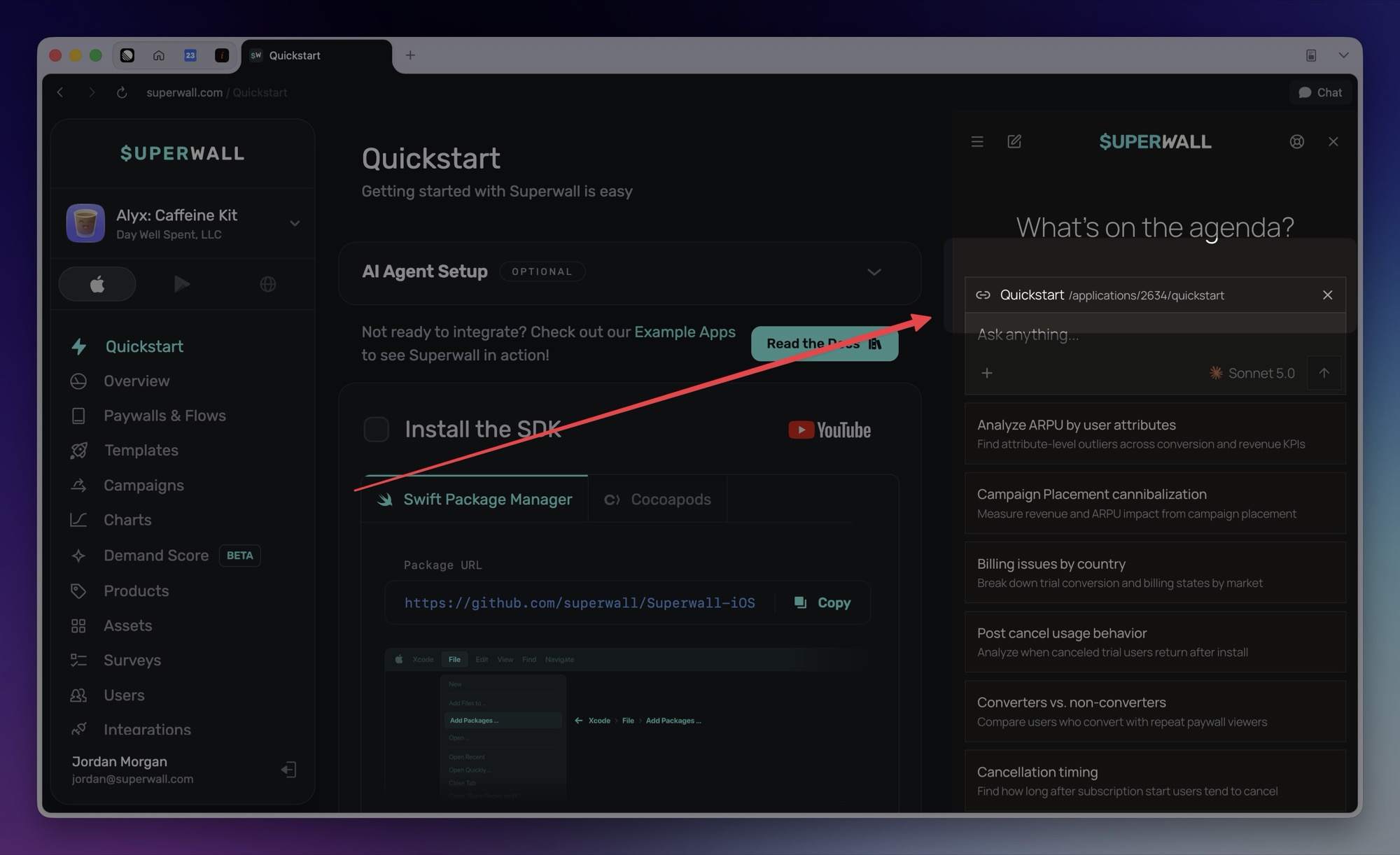1400x855 pixels.
Task: Open the Example Apps link
Action: (x=685, y=332)
